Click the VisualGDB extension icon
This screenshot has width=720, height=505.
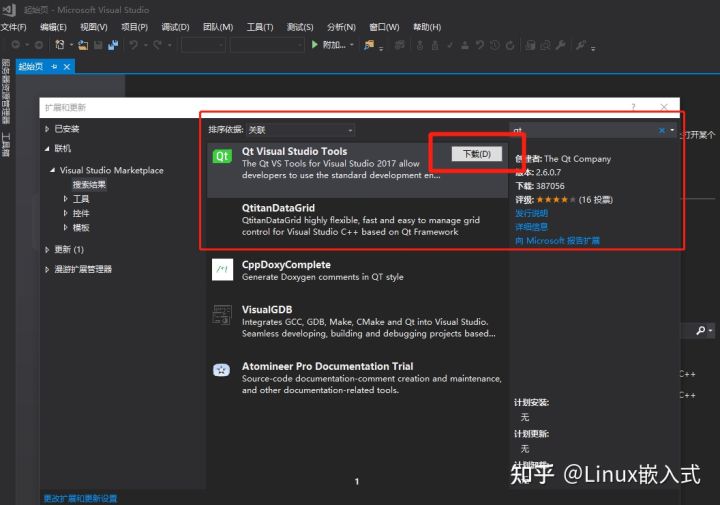[222, 316]
